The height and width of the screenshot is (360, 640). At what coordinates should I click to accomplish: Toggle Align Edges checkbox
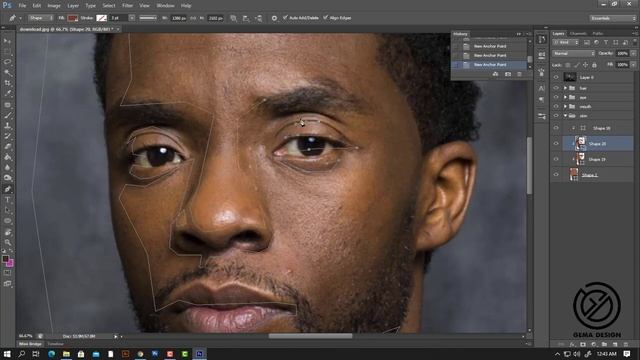coord(325,18)
